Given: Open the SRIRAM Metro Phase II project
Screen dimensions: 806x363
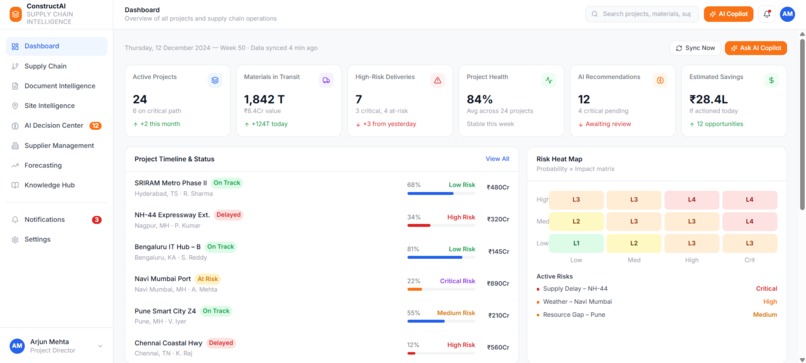Looking at the screenshot, I should [x=322, y=188].
